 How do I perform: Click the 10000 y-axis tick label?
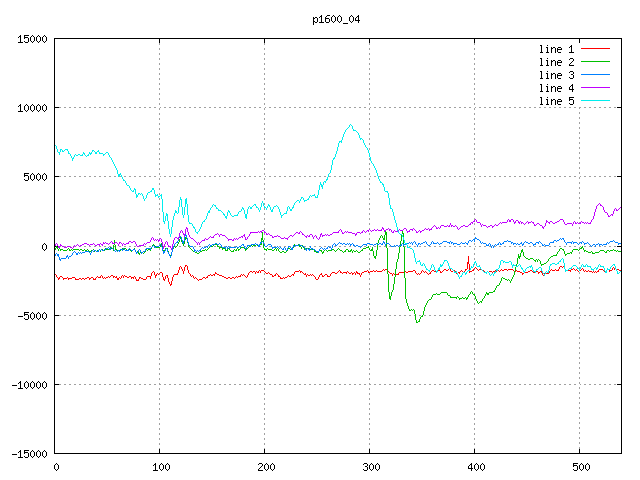tap(32, 108)
